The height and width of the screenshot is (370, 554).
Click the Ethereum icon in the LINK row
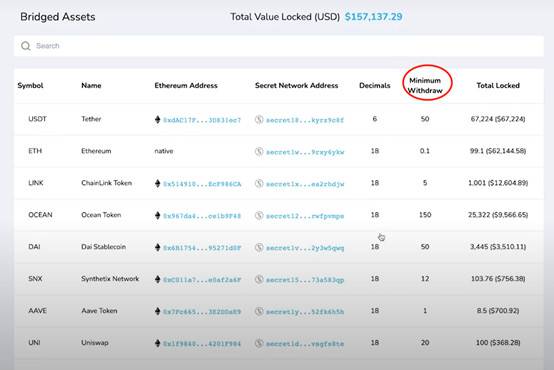click(x=158, y=183)
